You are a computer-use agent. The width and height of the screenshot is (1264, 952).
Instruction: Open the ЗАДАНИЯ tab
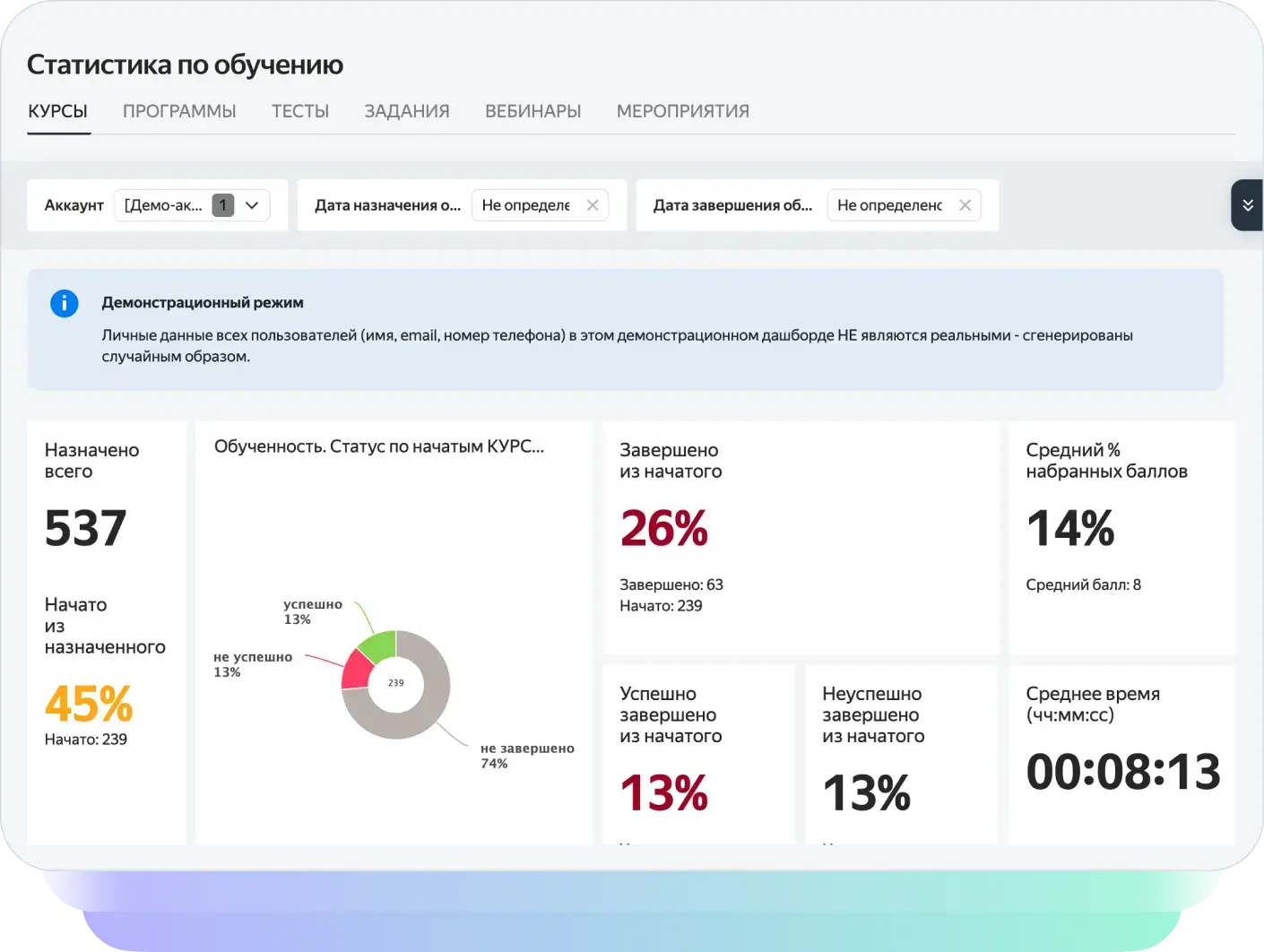point(407,111)
